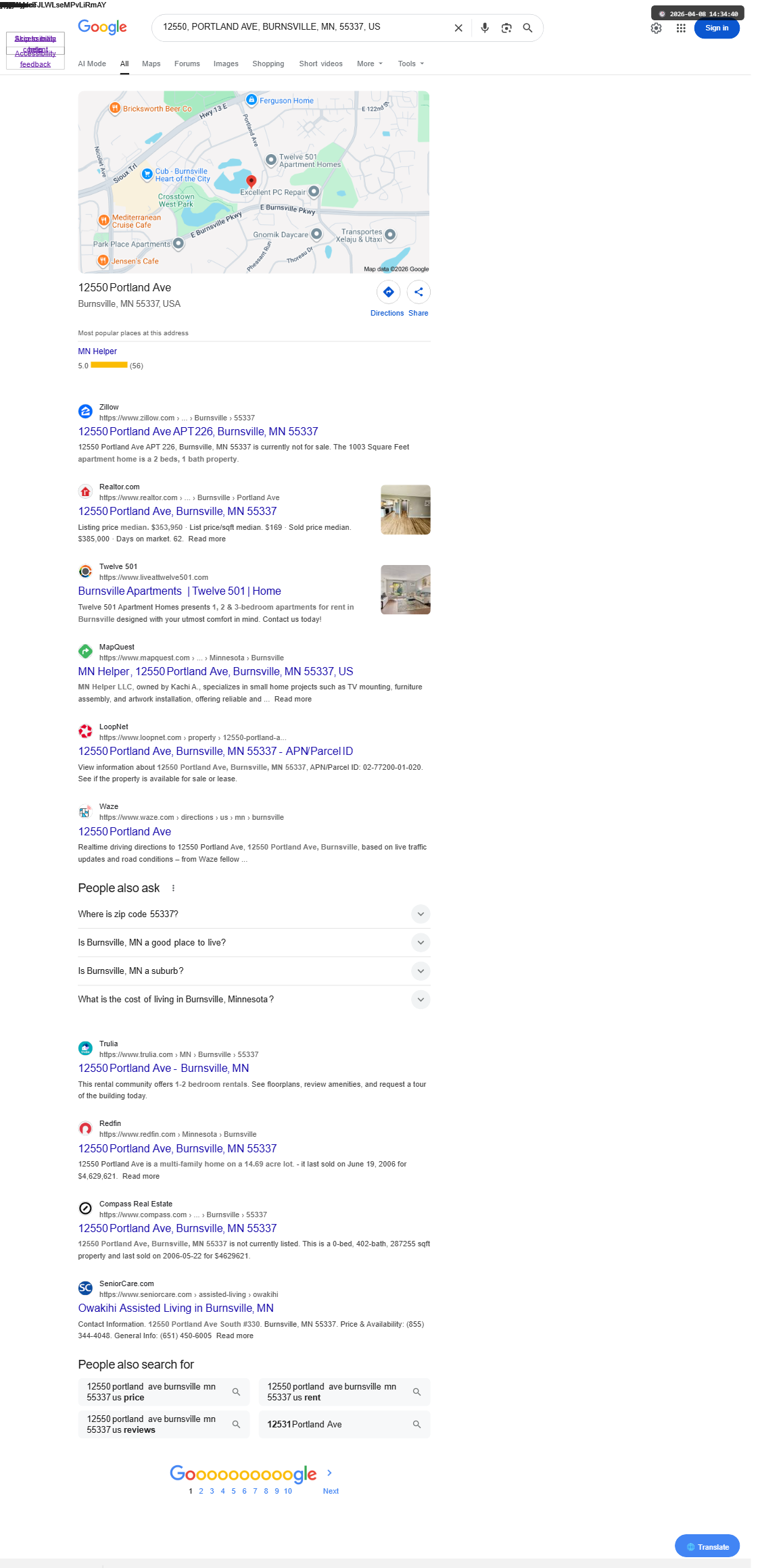Viewport: 760px width, 1568px height.
Task: Open the Google apps grid icon
Action: click(681, 28)
